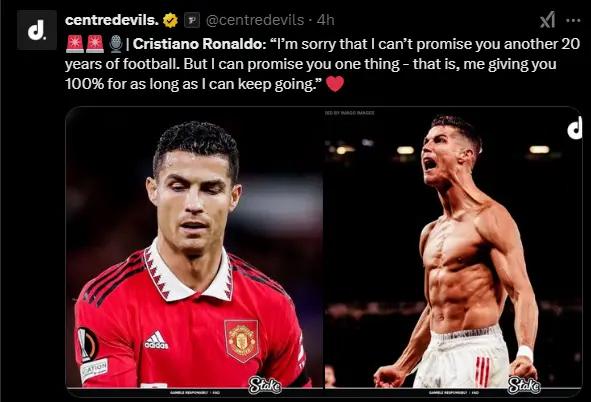Click the Stake logo on left photo
The image size is (591, 402).
265,385
